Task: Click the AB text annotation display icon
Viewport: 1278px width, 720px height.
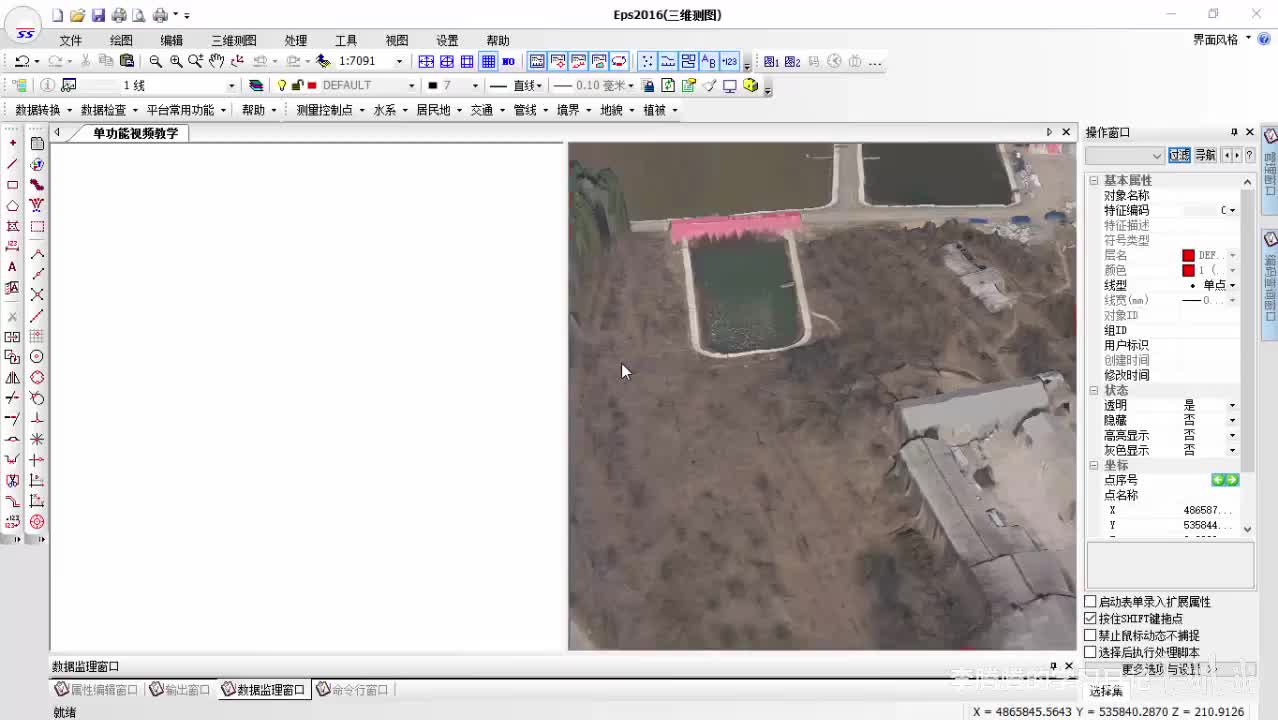Action: (x=709, y=61)
